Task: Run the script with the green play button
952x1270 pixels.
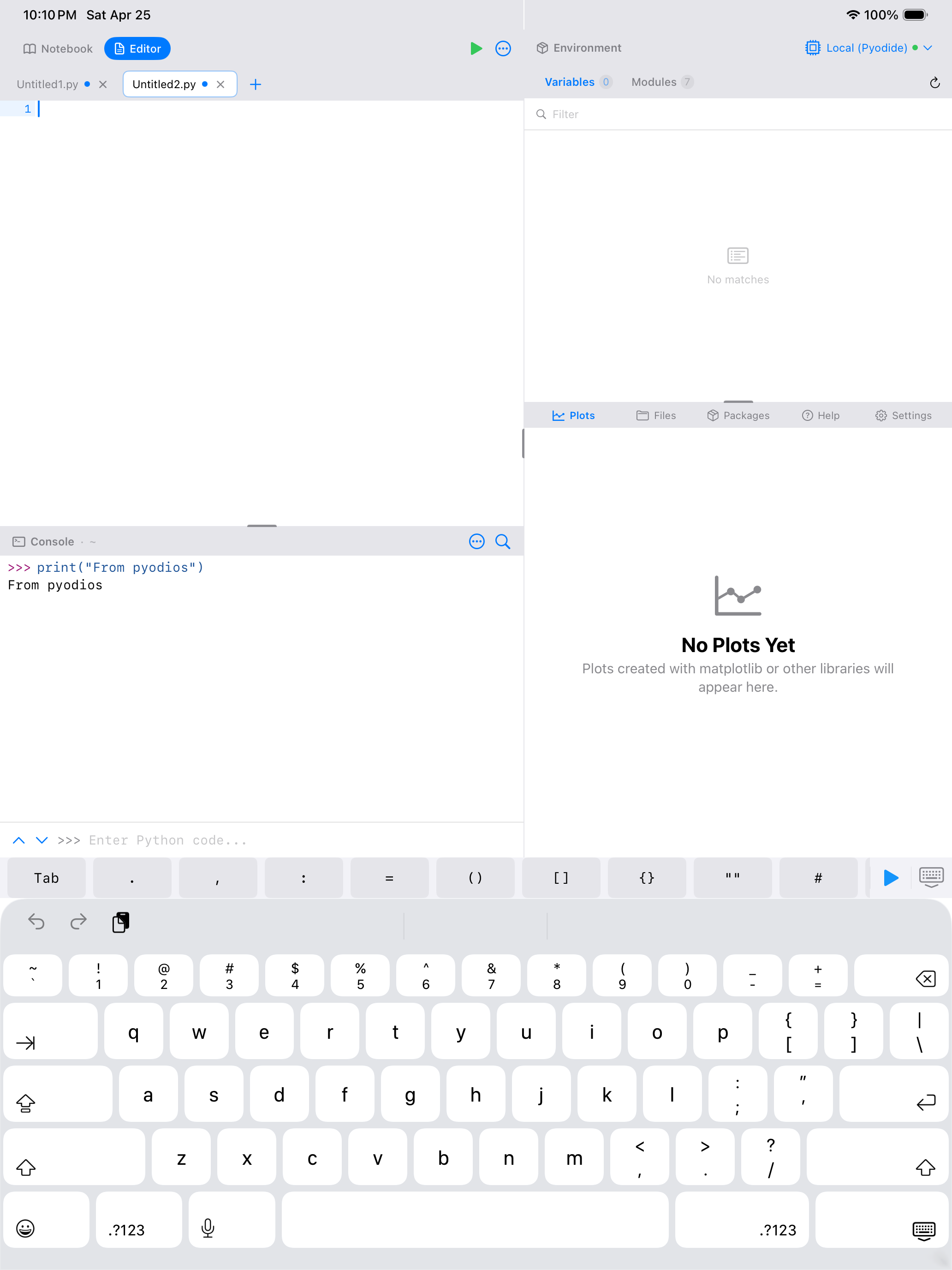Action: [x=476, y=48]
